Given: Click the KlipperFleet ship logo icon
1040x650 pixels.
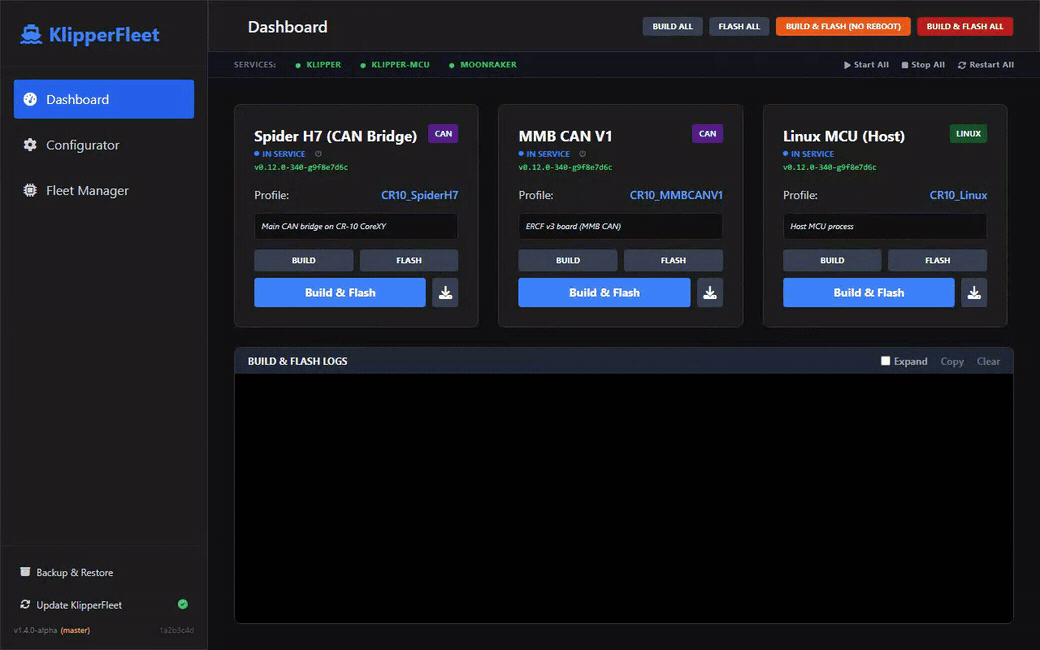Looking at the screenshot, I should (x=31, y=34).
